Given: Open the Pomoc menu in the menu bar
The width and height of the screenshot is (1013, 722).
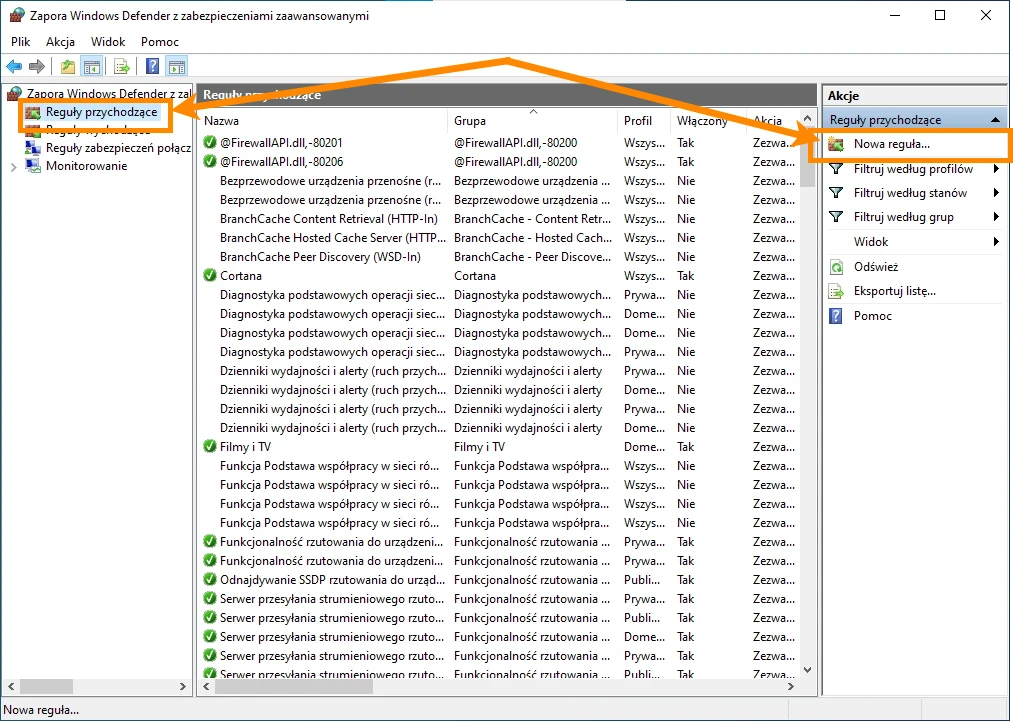Looking at the screenshot, I should pyautogui.click(x=160, y=42).
